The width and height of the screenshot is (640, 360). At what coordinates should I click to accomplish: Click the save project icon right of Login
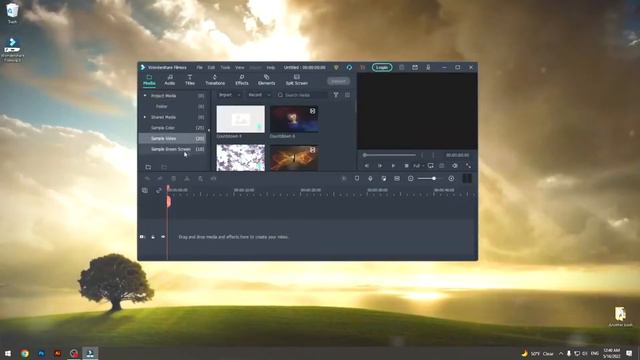[x=402, y=67]
